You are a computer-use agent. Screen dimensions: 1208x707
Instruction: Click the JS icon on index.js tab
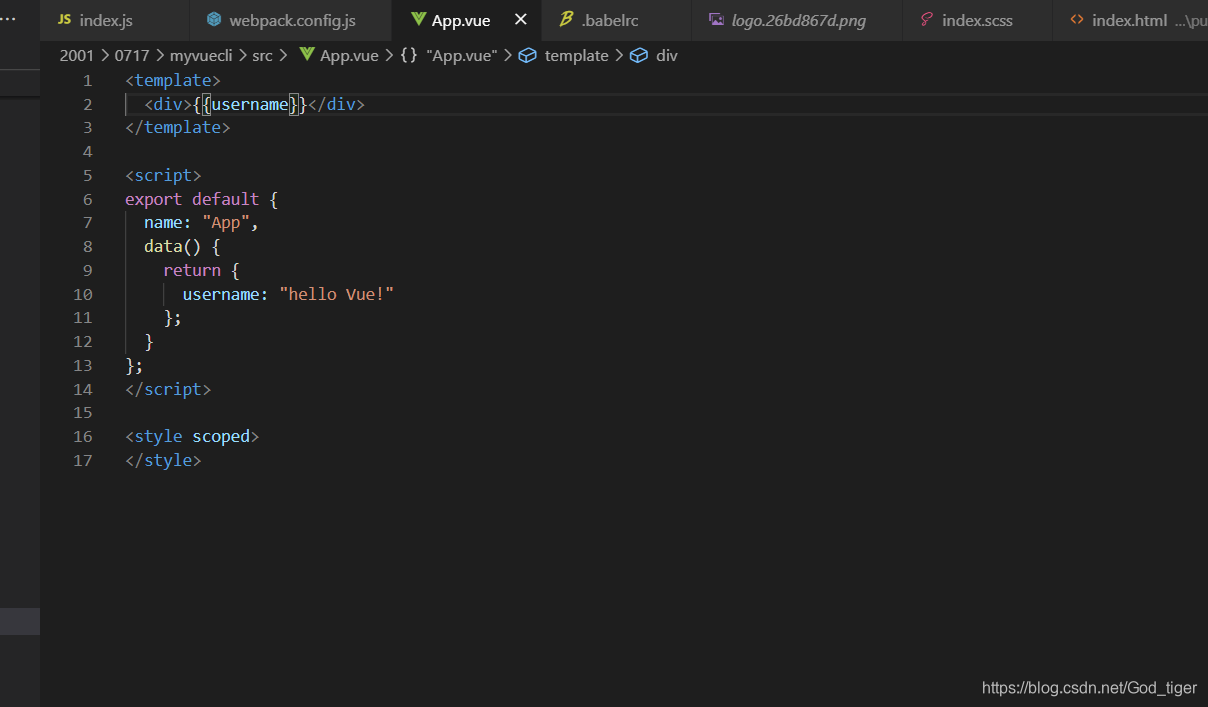(64, 20)
